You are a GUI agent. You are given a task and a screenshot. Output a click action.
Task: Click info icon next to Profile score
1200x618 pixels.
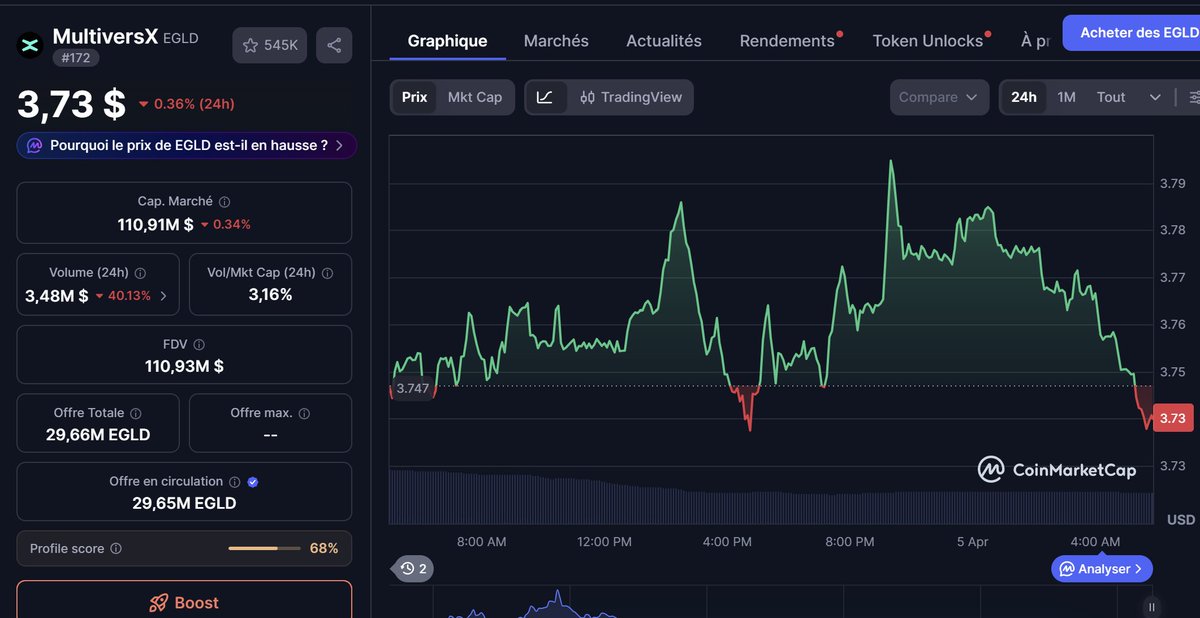116,549
